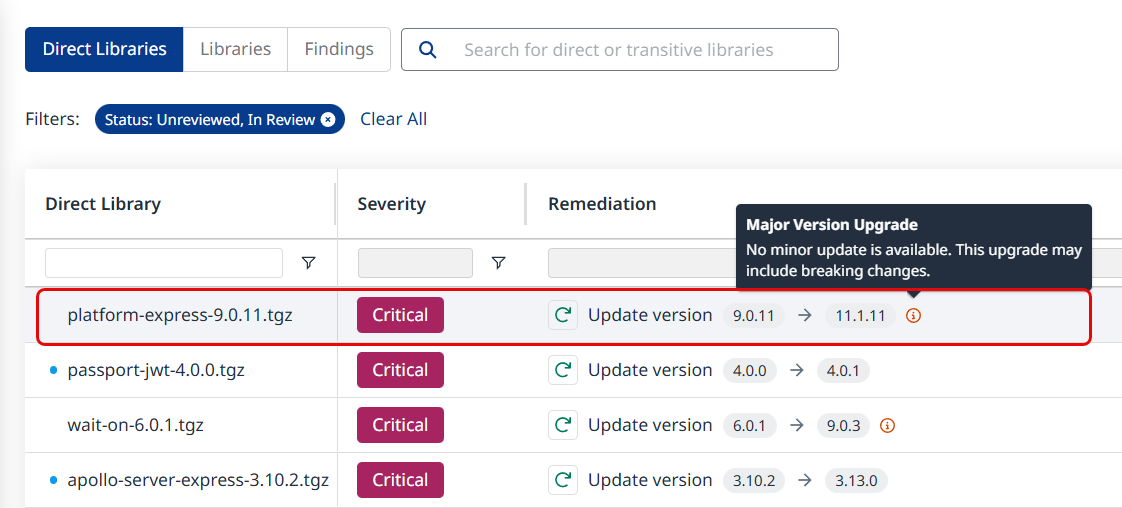Click update icon for passport-jwt row

(x=563, y=370)
